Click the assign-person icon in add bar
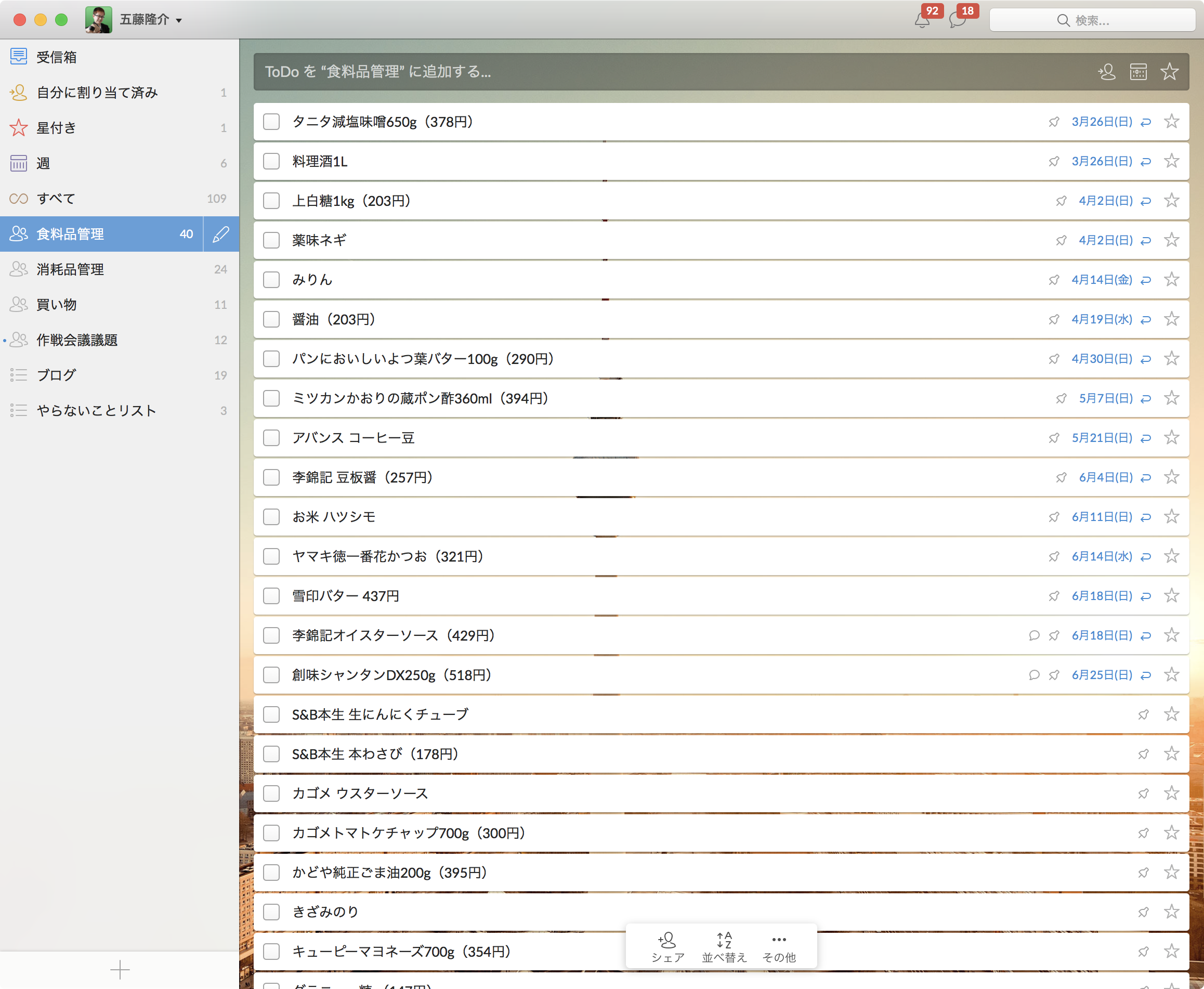Image resolution: width=1204 pixels, height=989 pixels. coord(1107,72)
